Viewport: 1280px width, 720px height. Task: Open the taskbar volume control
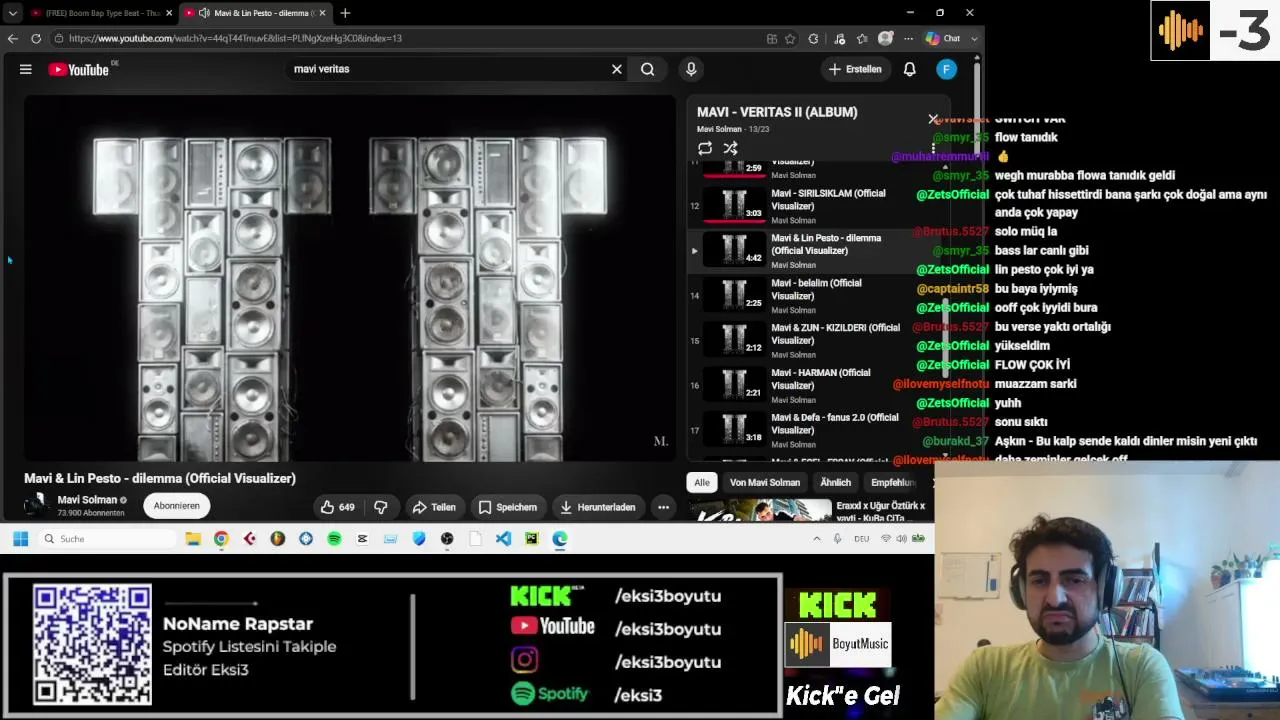click(901, 539)
